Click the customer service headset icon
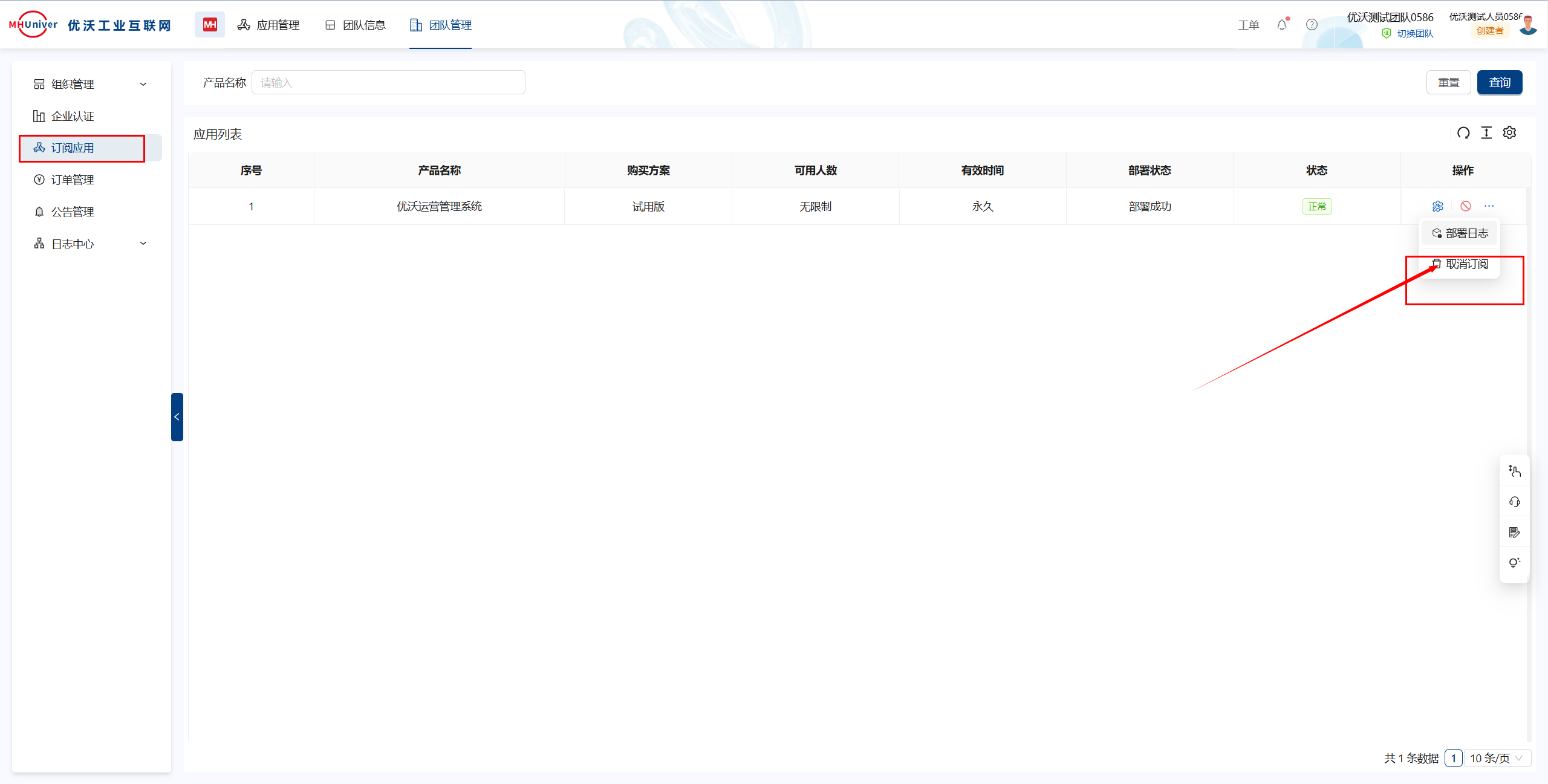Screen dimensions: 1548x784 click(1515, 502)
